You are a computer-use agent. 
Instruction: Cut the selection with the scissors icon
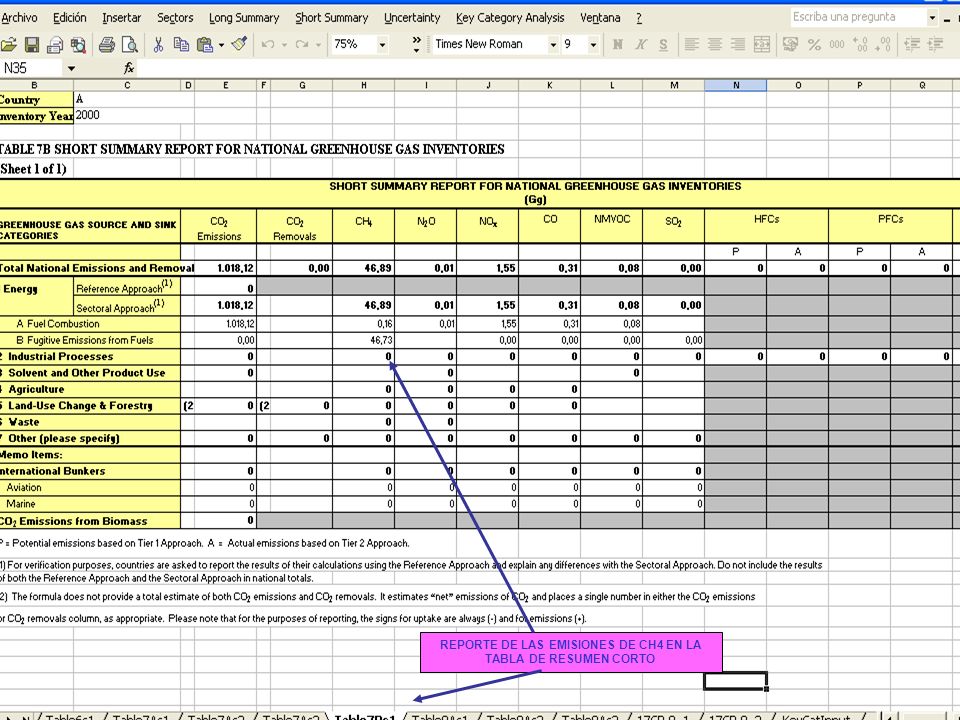pos(159,44)
